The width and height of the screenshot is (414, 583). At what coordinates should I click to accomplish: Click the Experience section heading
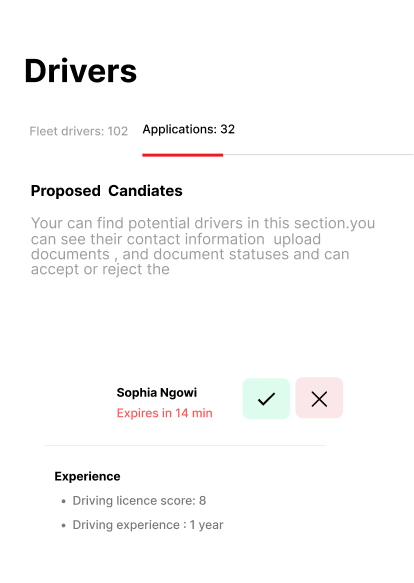coord(87,476)
